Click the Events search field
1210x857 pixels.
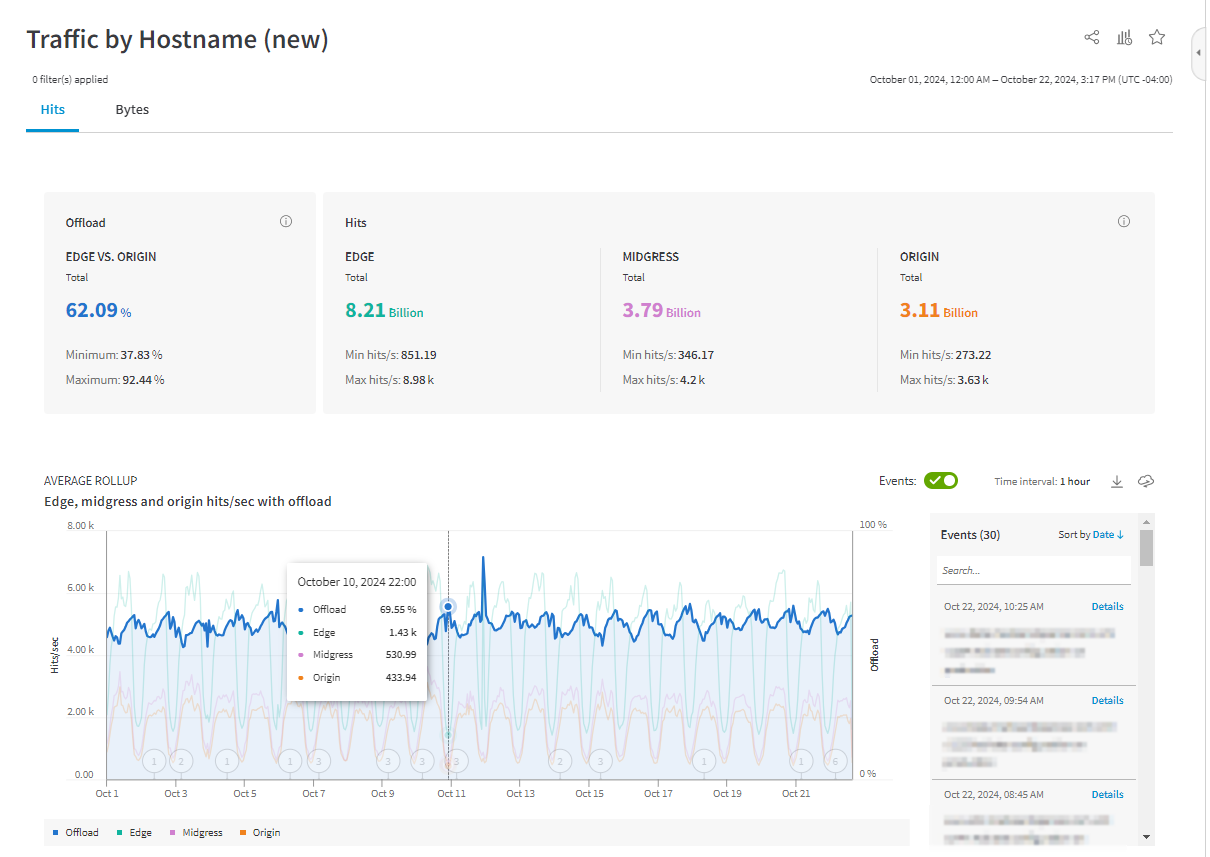[1033, 570]
